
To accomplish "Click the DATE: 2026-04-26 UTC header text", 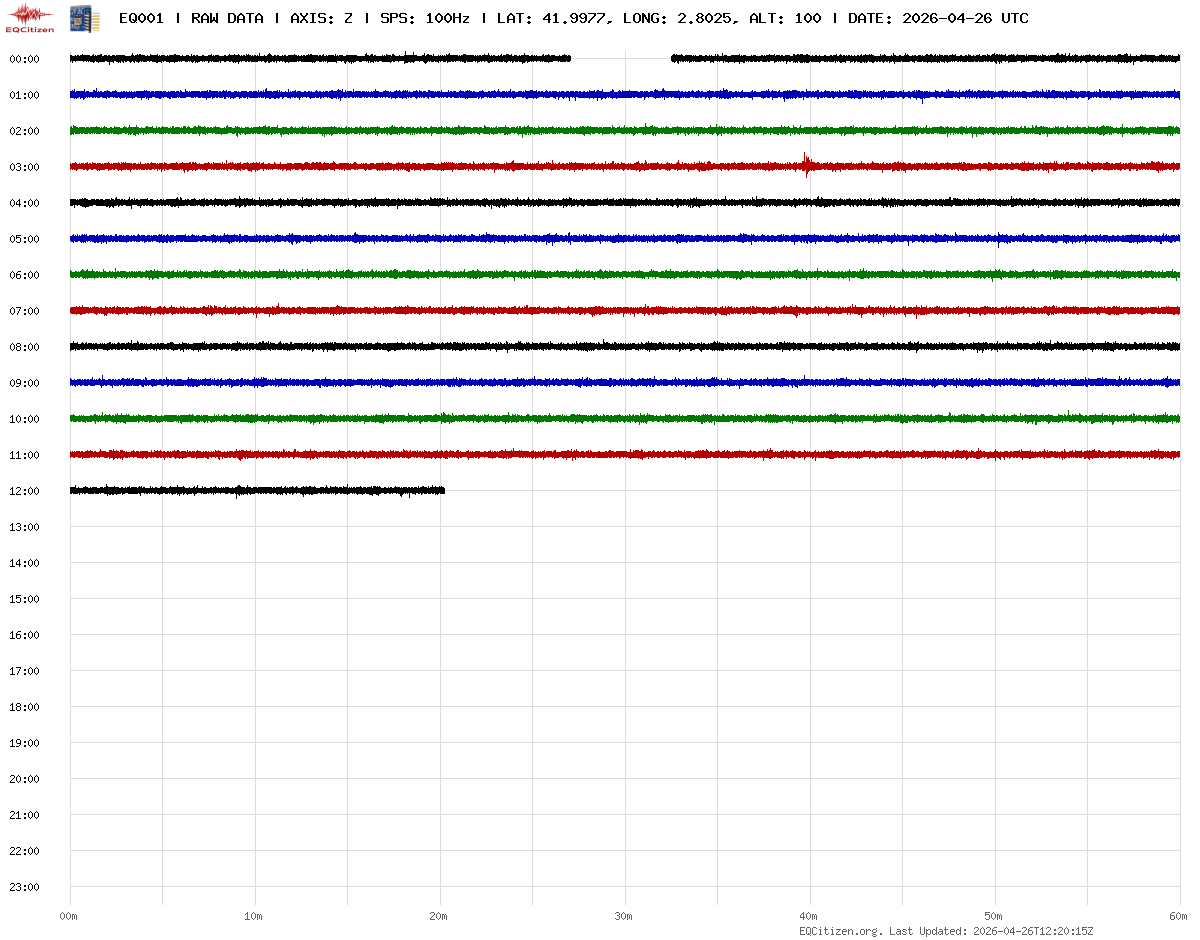I will coord(938,18).
